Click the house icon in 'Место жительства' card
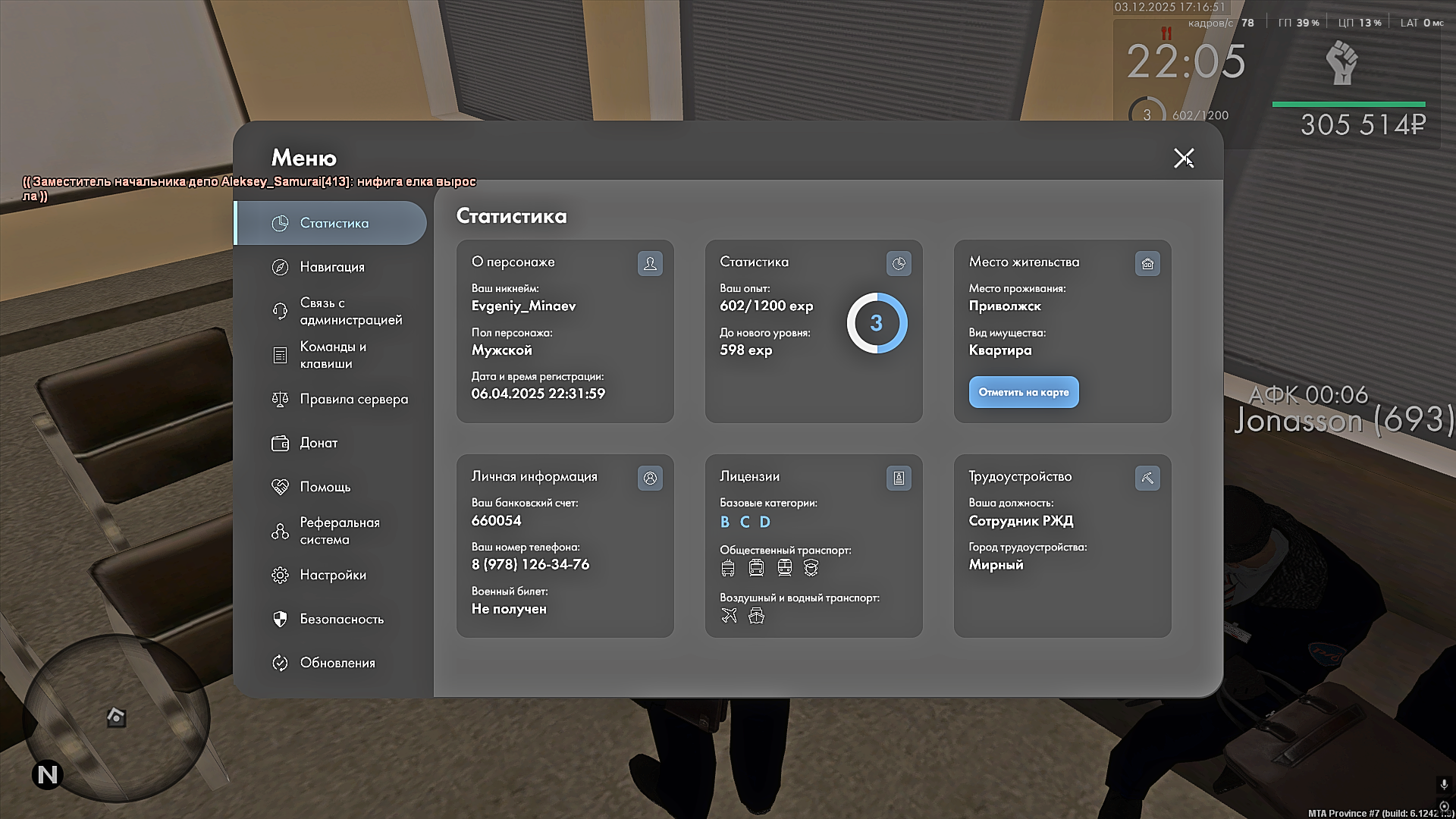This screenshot has width=1456, height=819. (1147, 263)
